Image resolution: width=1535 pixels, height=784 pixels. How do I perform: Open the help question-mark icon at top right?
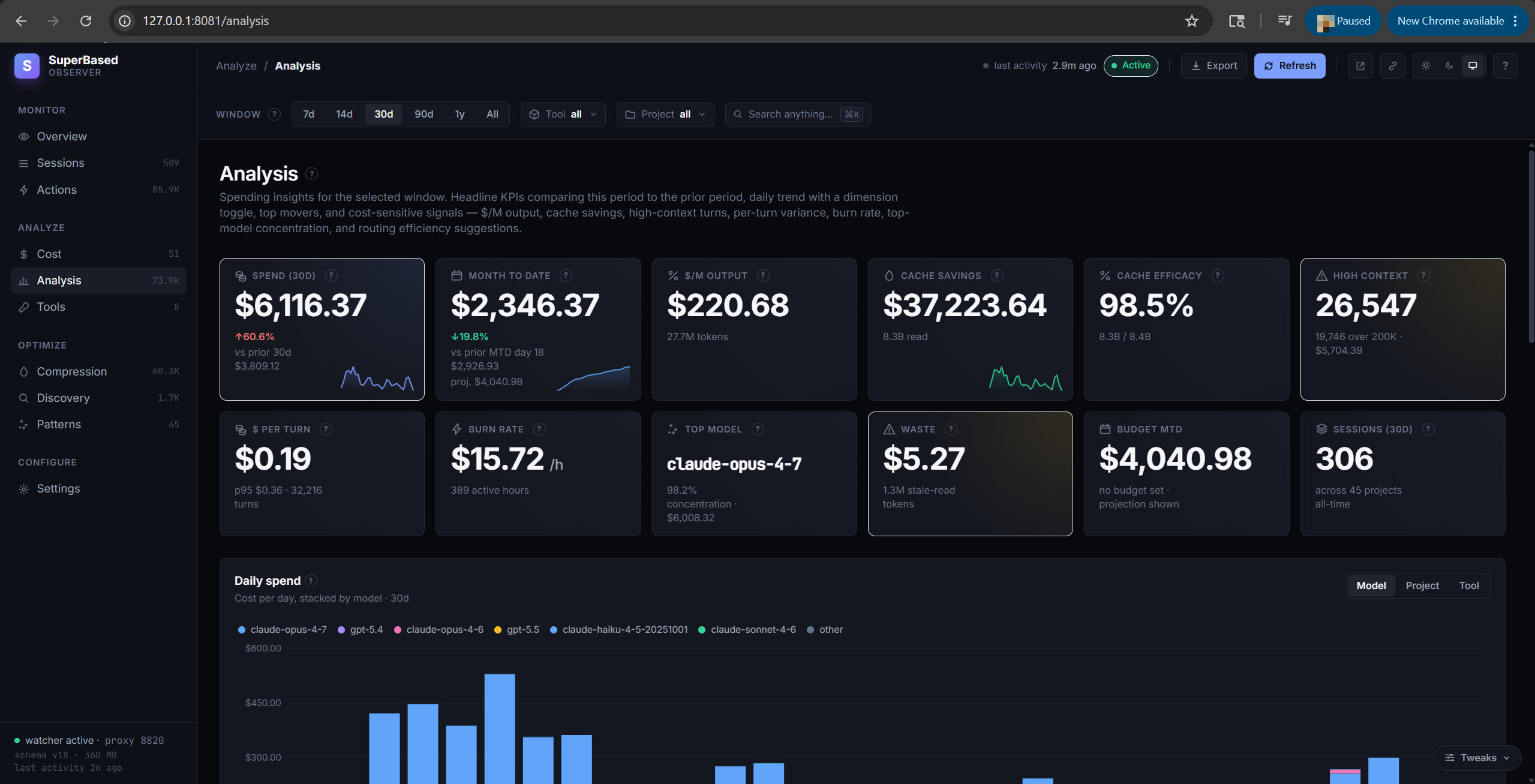(x=1505, y=66)
